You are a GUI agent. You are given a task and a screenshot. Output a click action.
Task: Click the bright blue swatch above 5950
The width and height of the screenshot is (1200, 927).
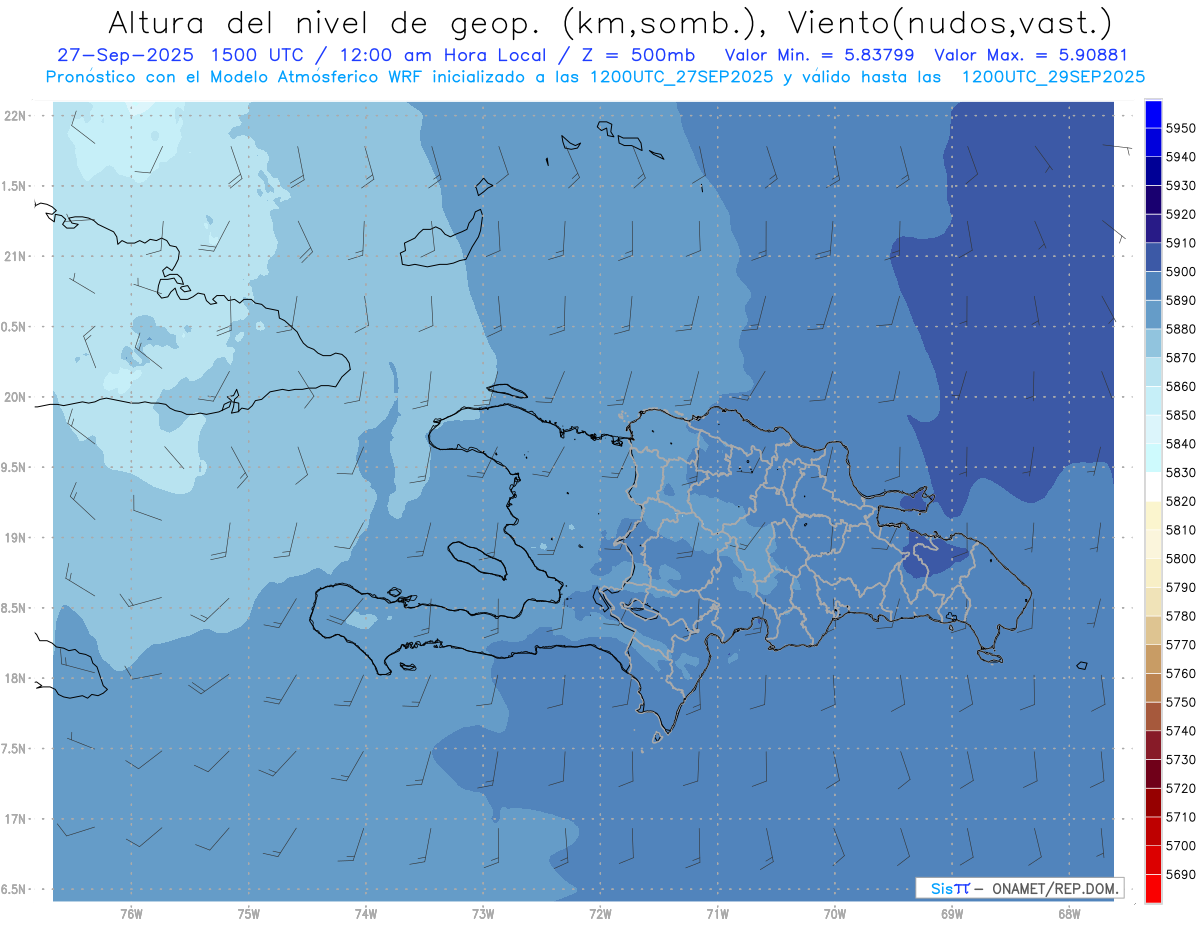point(1153,113)
